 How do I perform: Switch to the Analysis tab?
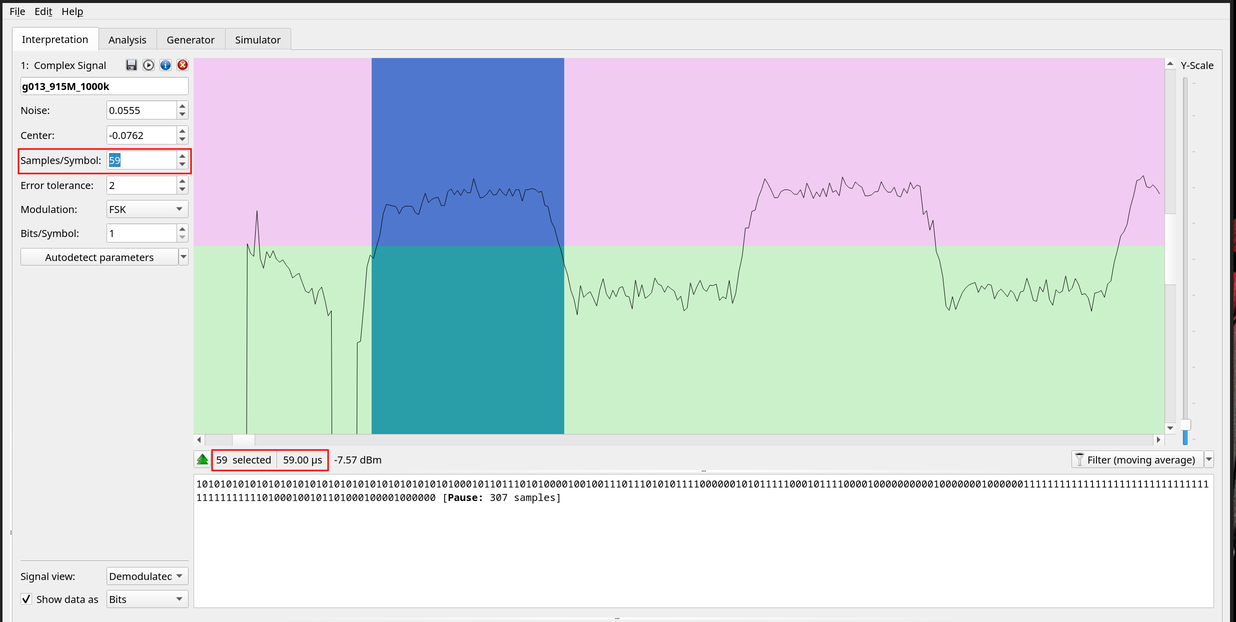(x=127, y=40)
